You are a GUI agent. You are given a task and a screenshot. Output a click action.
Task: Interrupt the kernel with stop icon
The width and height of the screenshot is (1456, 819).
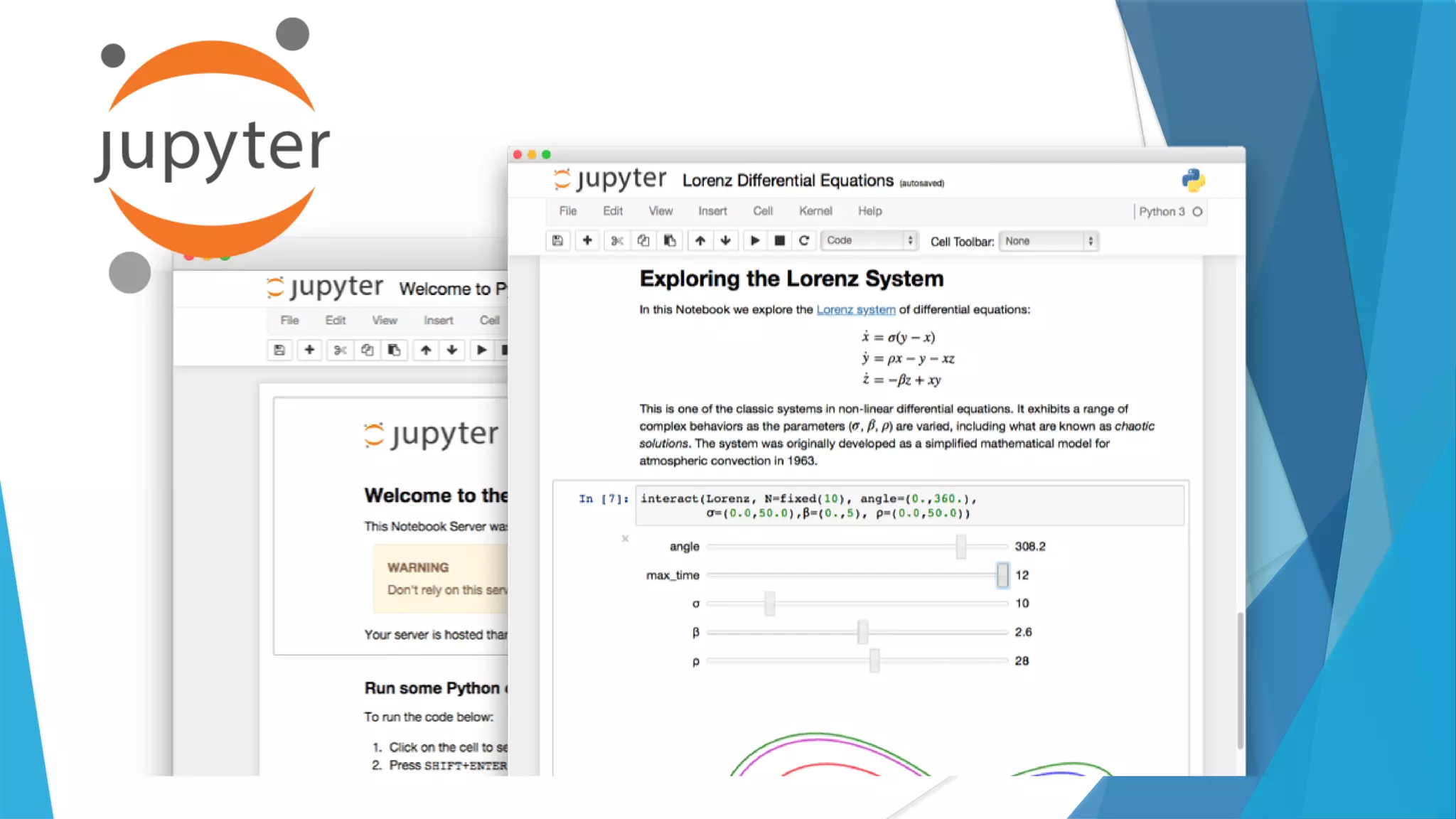(779, 240)
